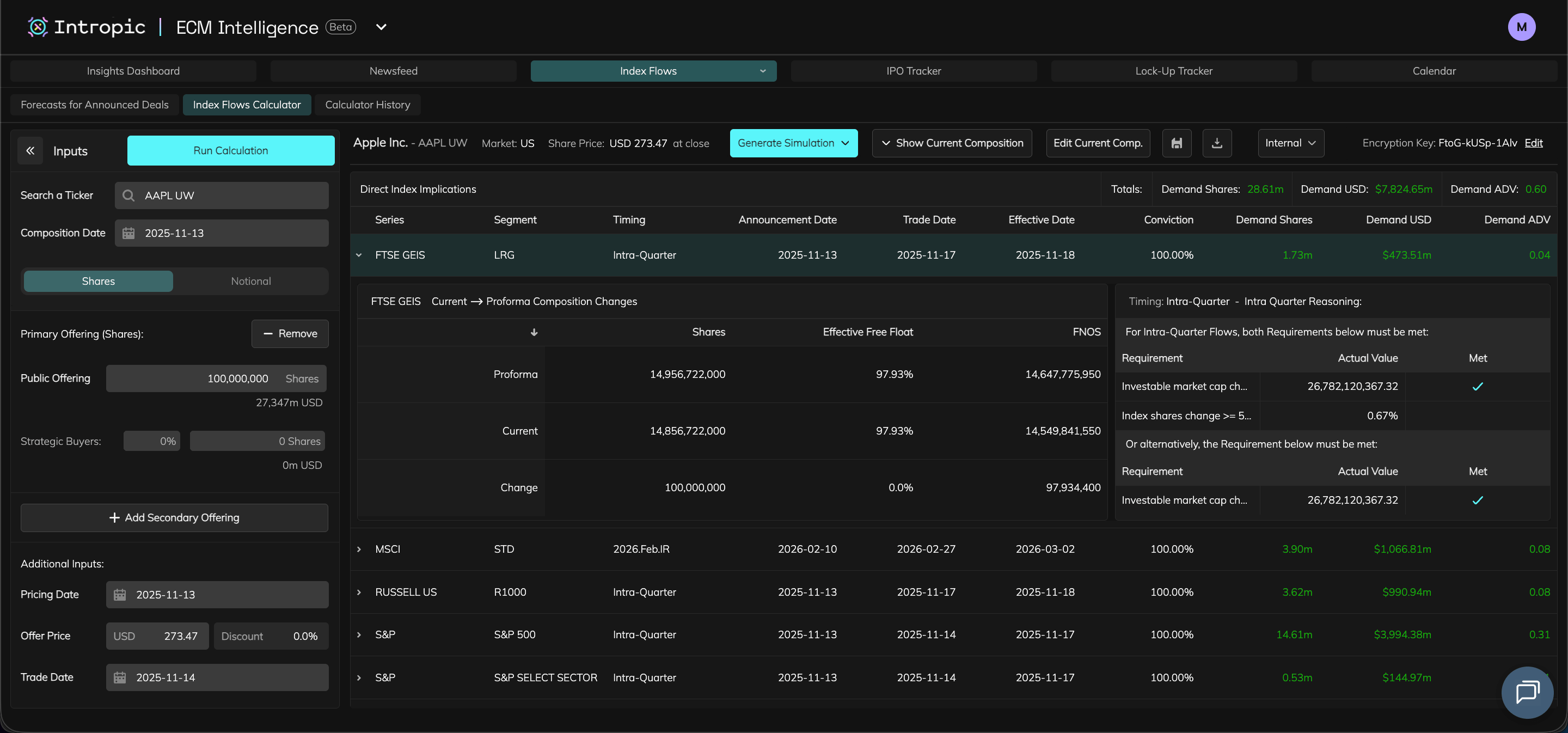Screen dimensions: 1568x733
Task: Open the Calculator History tab
Action: 367,105
